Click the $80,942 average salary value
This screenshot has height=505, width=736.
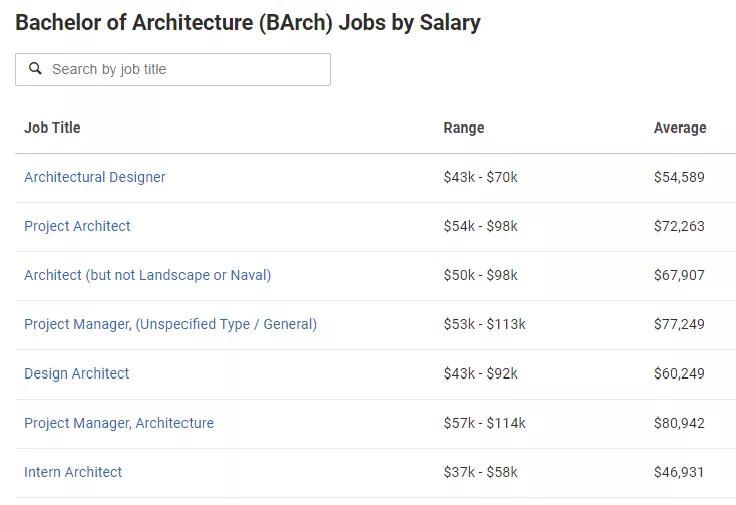pos(679,423)
